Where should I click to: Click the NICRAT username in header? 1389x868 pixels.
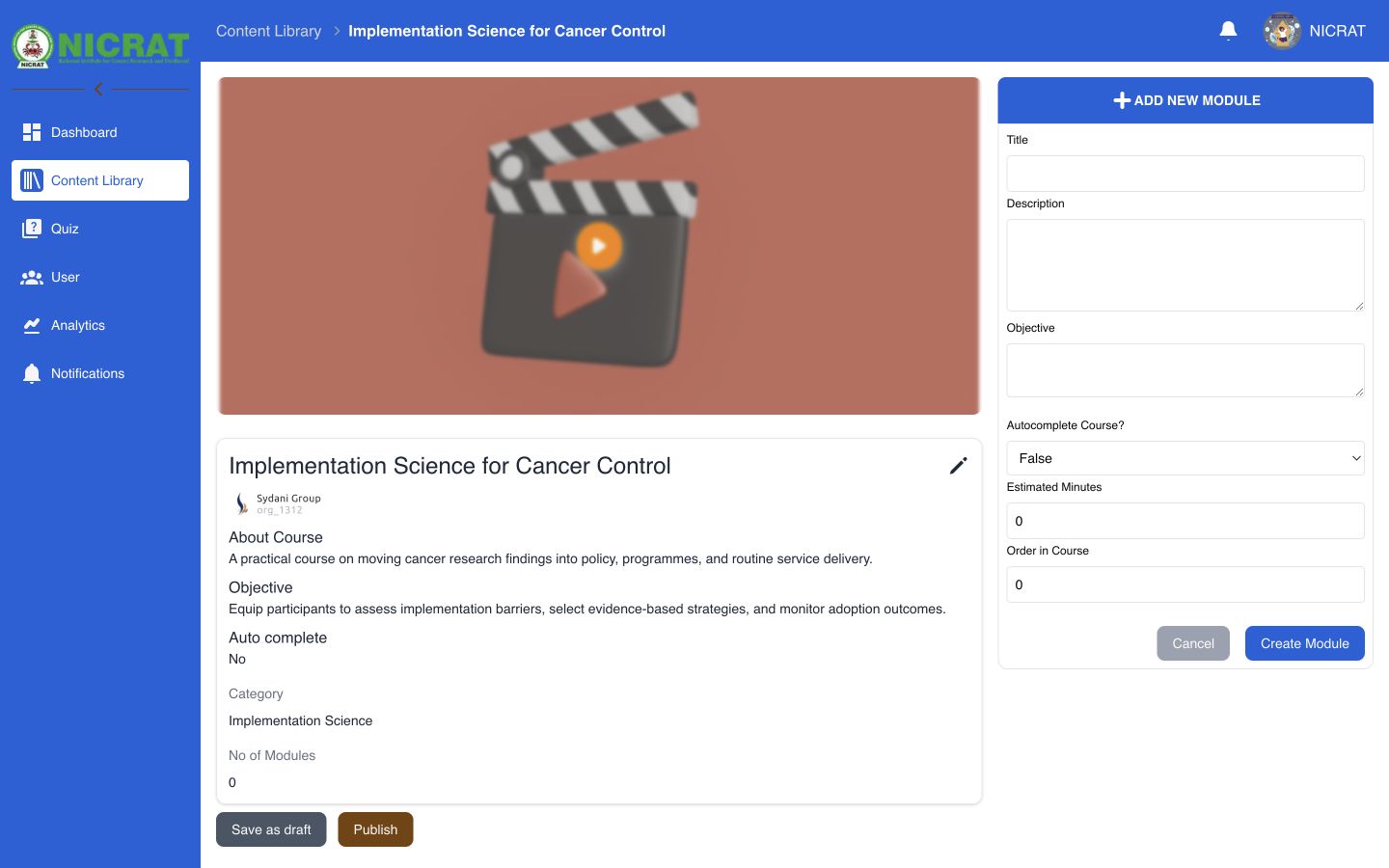pyautogui.click(x=1337, y=31)
